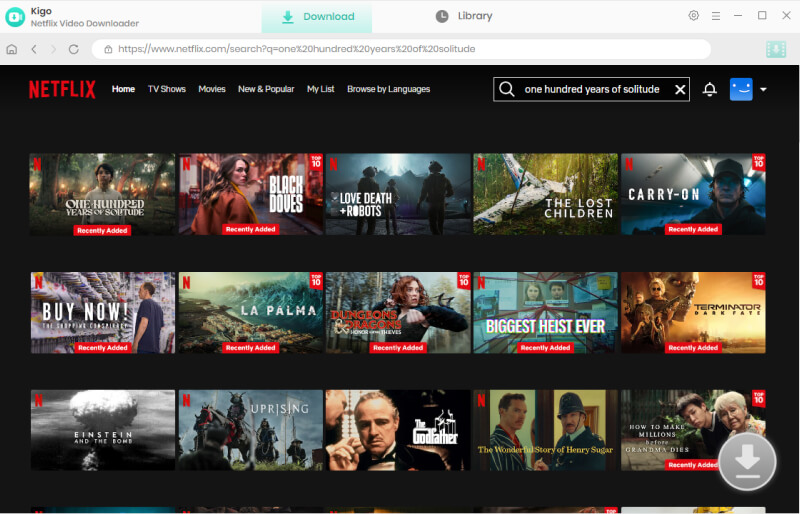Viewport: 800px width, 514px height.
Task: Click the Top 10 badge on Carry-On
Action: 759,162
